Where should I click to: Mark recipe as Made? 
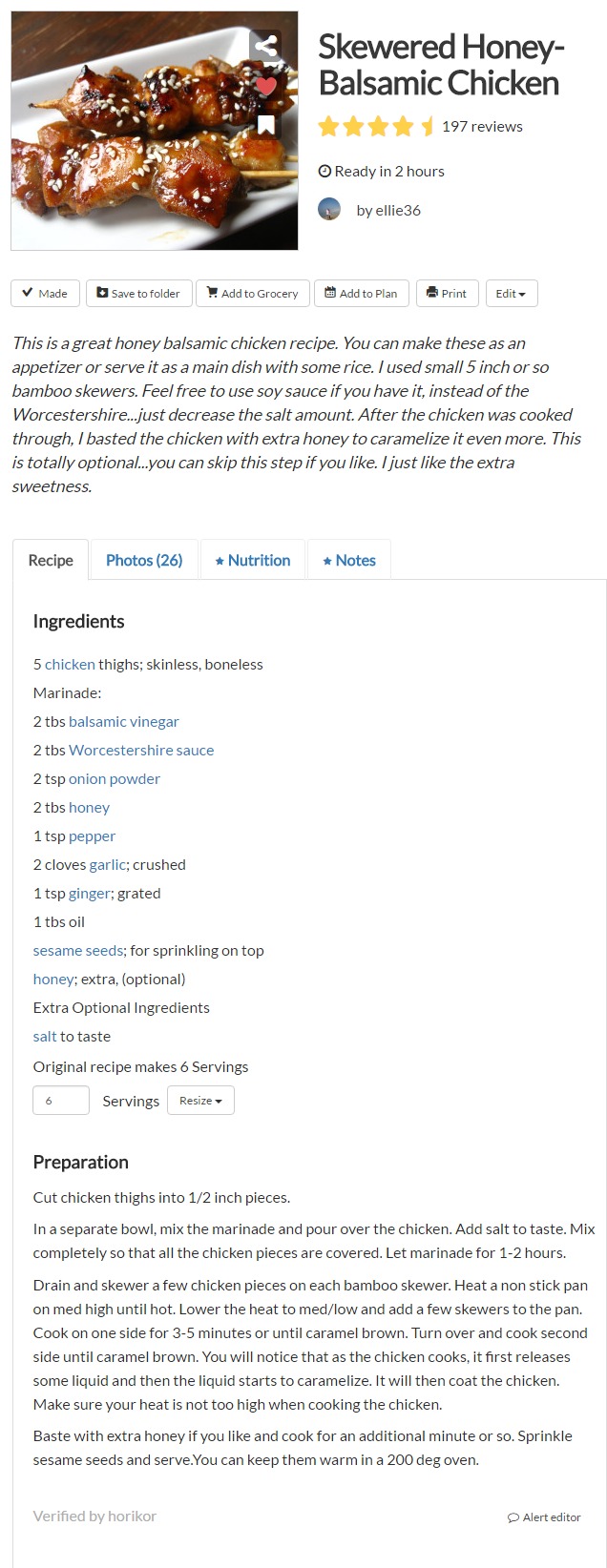point(45,294)
